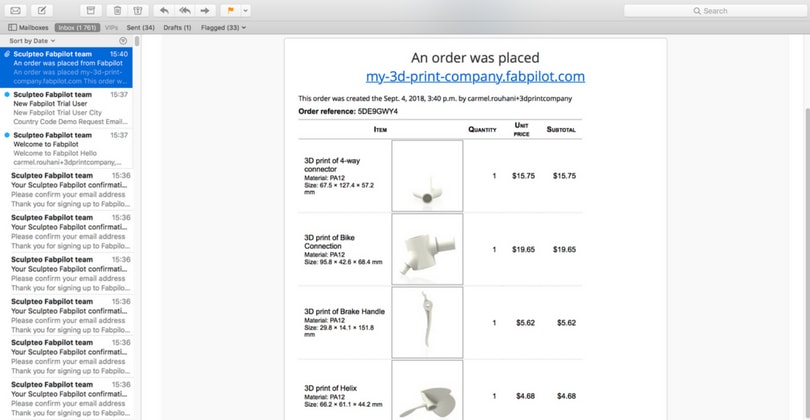Click the message list filter icon

pyautogui.click(x=123, y=41)
